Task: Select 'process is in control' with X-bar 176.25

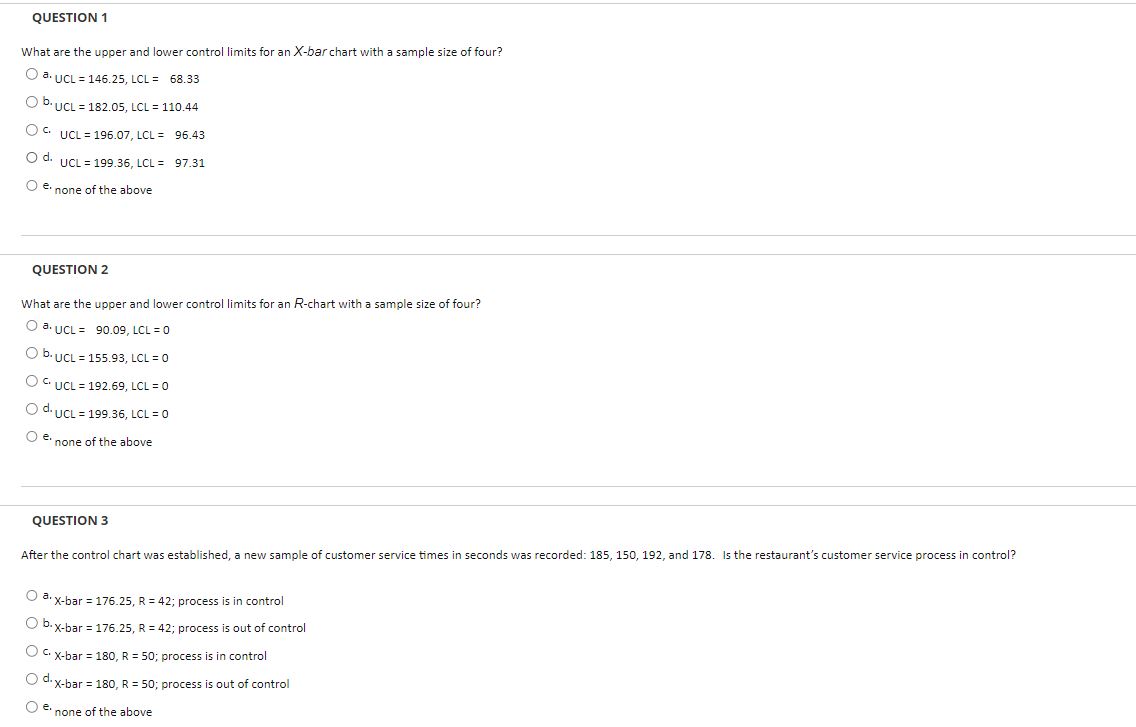Action: (31, 596)
